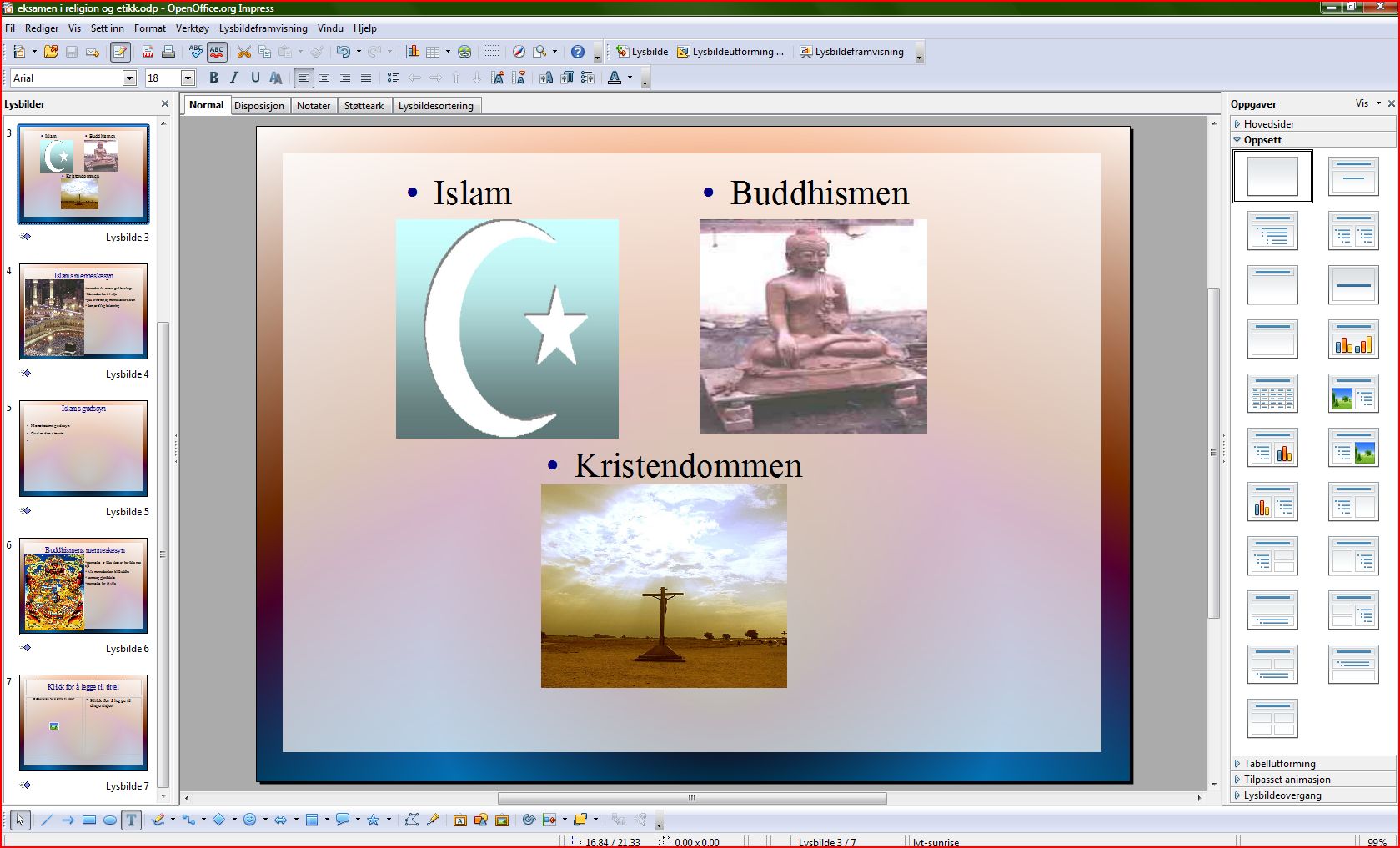Open the Navigator compass icon
1400x848 pixels.
[x=519, y=52]
